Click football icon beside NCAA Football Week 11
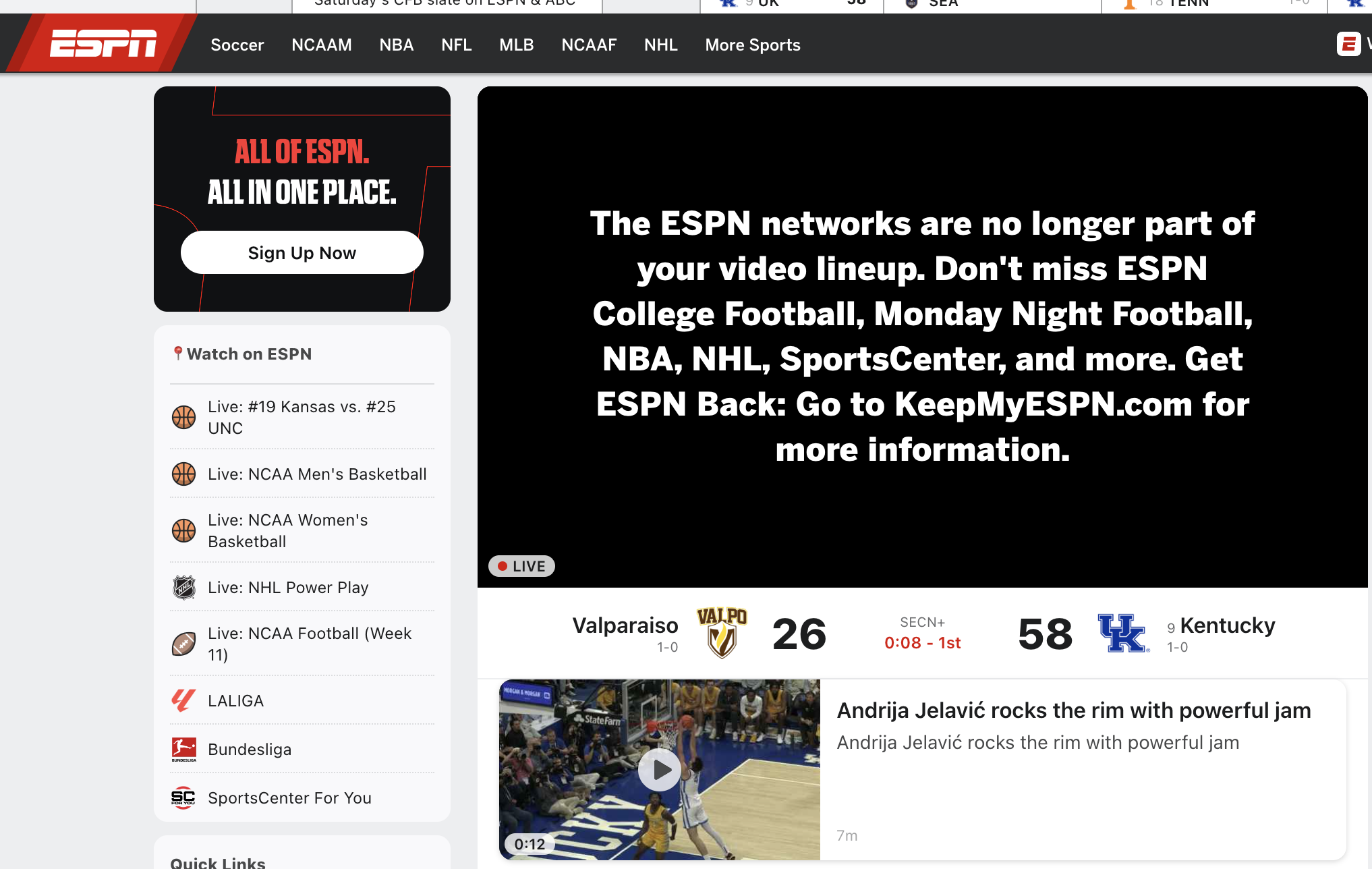Screen dimensions: 1372x869 click(x=183, y=644)
